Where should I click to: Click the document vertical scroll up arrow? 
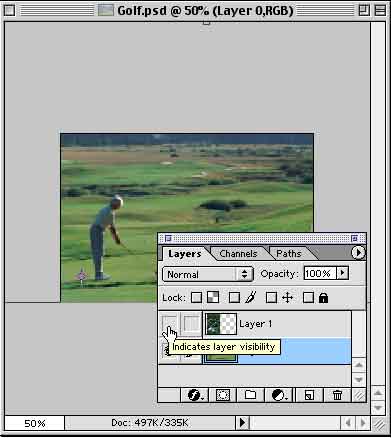pos(378,394)
